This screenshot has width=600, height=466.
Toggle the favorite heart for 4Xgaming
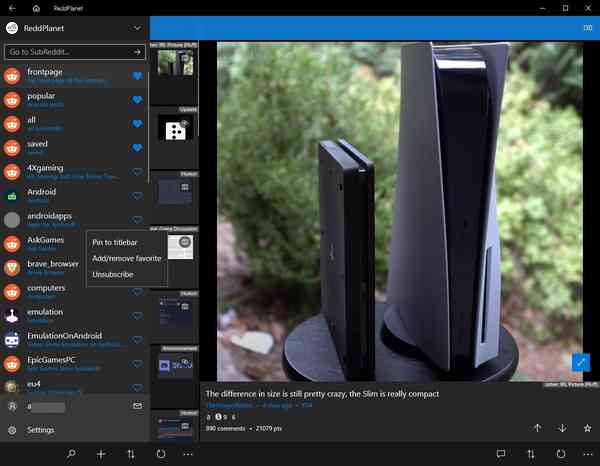137,172
